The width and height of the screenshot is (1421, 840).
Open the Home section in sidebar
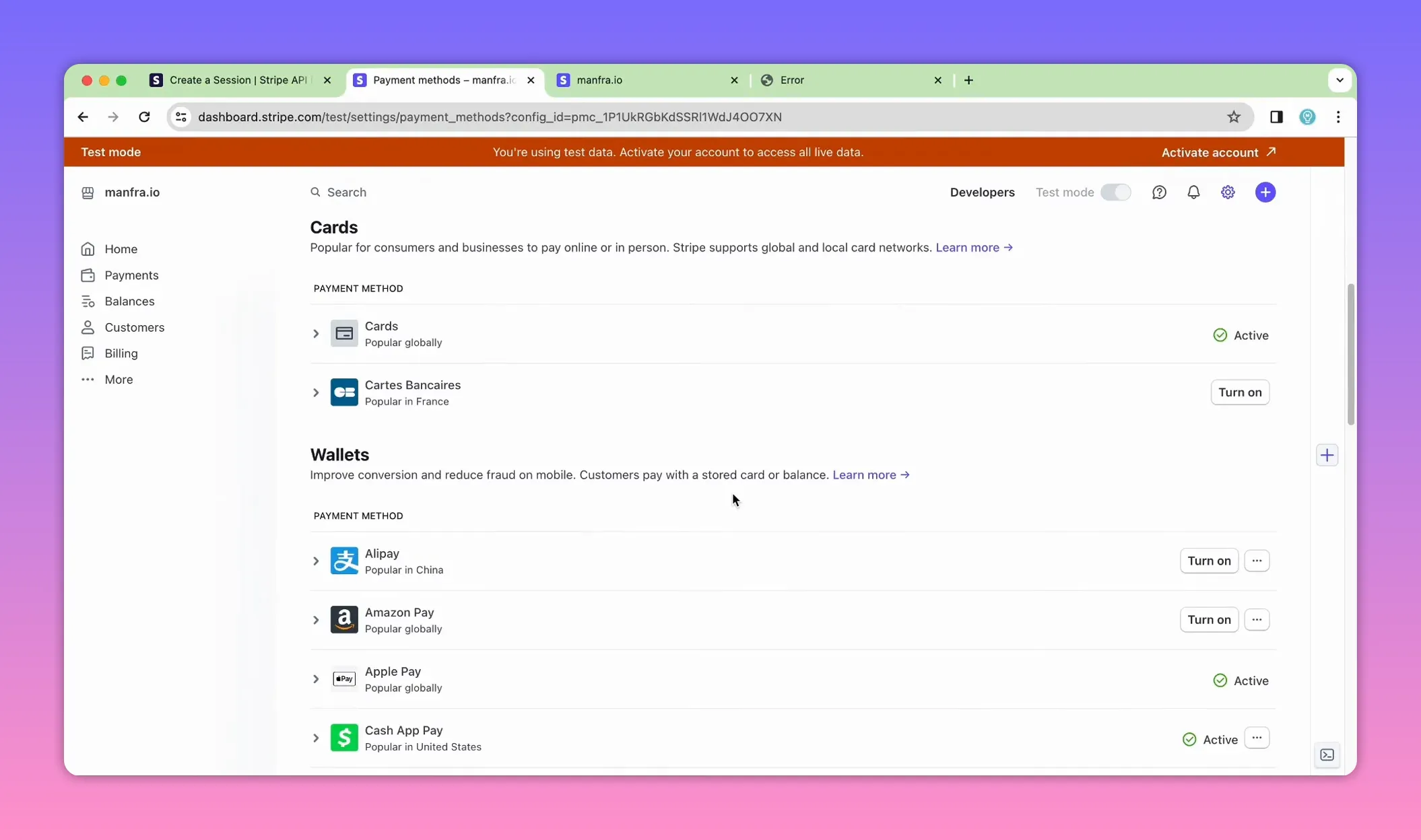point(119,249)
